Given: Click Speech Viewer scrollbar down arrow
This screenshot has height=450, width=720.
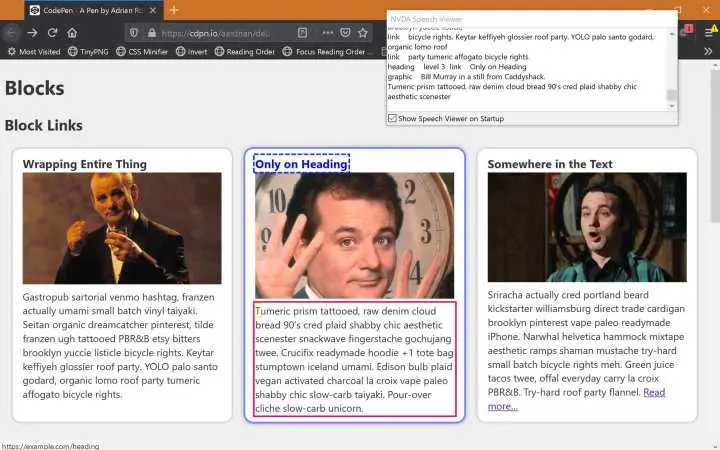Looking at the screenshot, I should [x=672, y=106].
